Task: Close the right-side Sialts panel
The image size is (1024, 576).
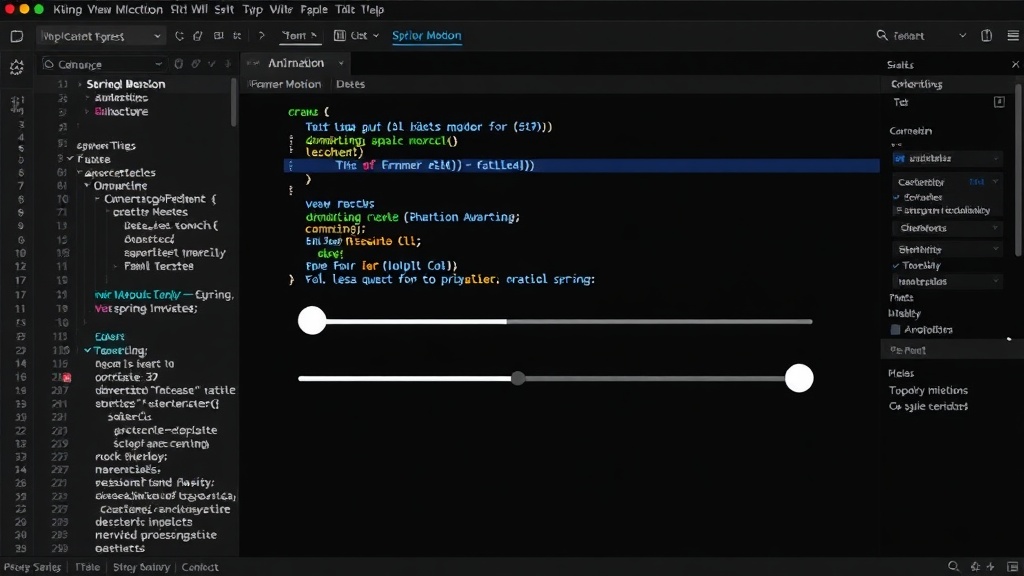Action: click(1016, 64)
